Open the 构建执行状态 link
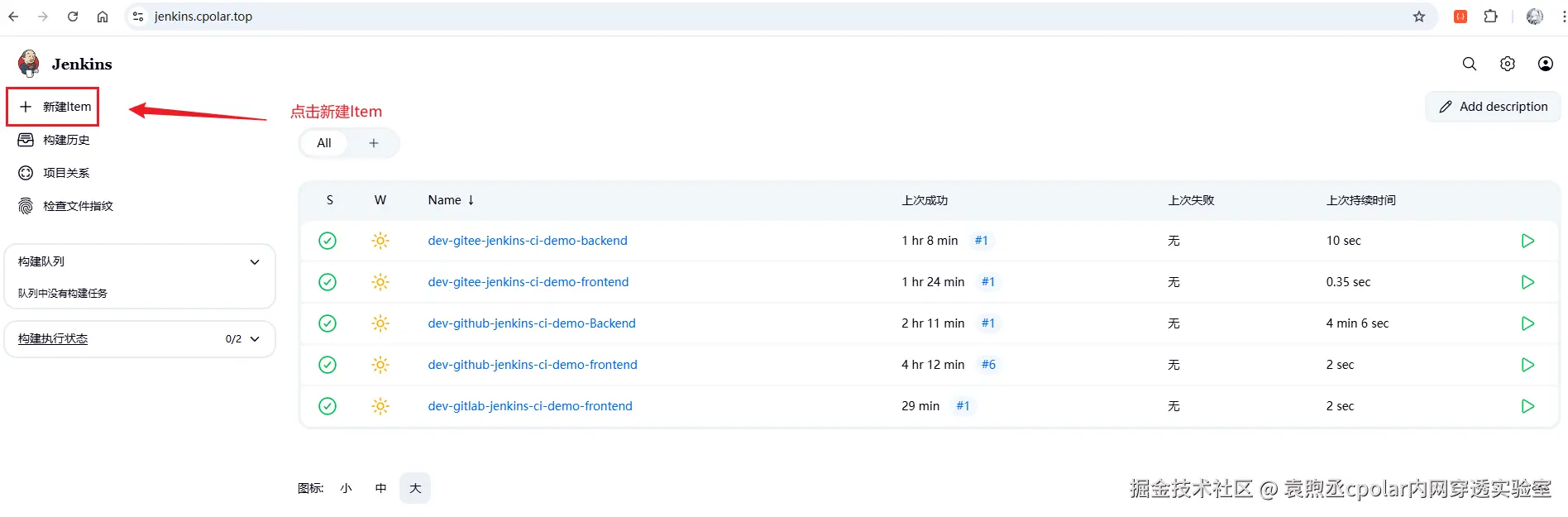The image size is (1568, 517). click(53, 339)
